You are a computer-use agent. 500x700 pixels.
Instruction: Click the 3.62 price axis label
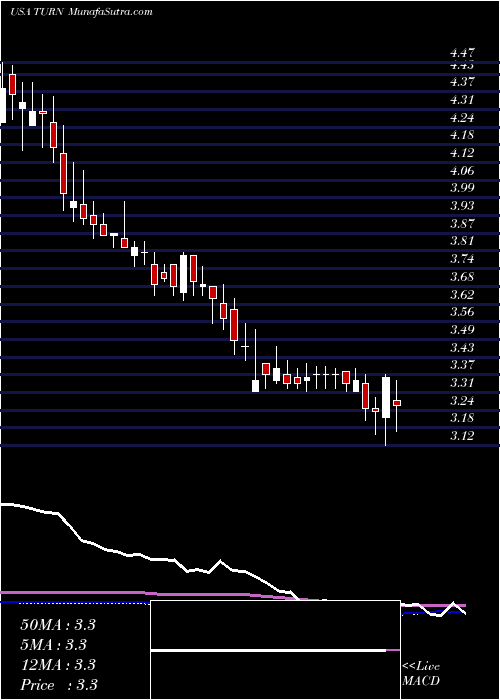(x=462, y=294)
